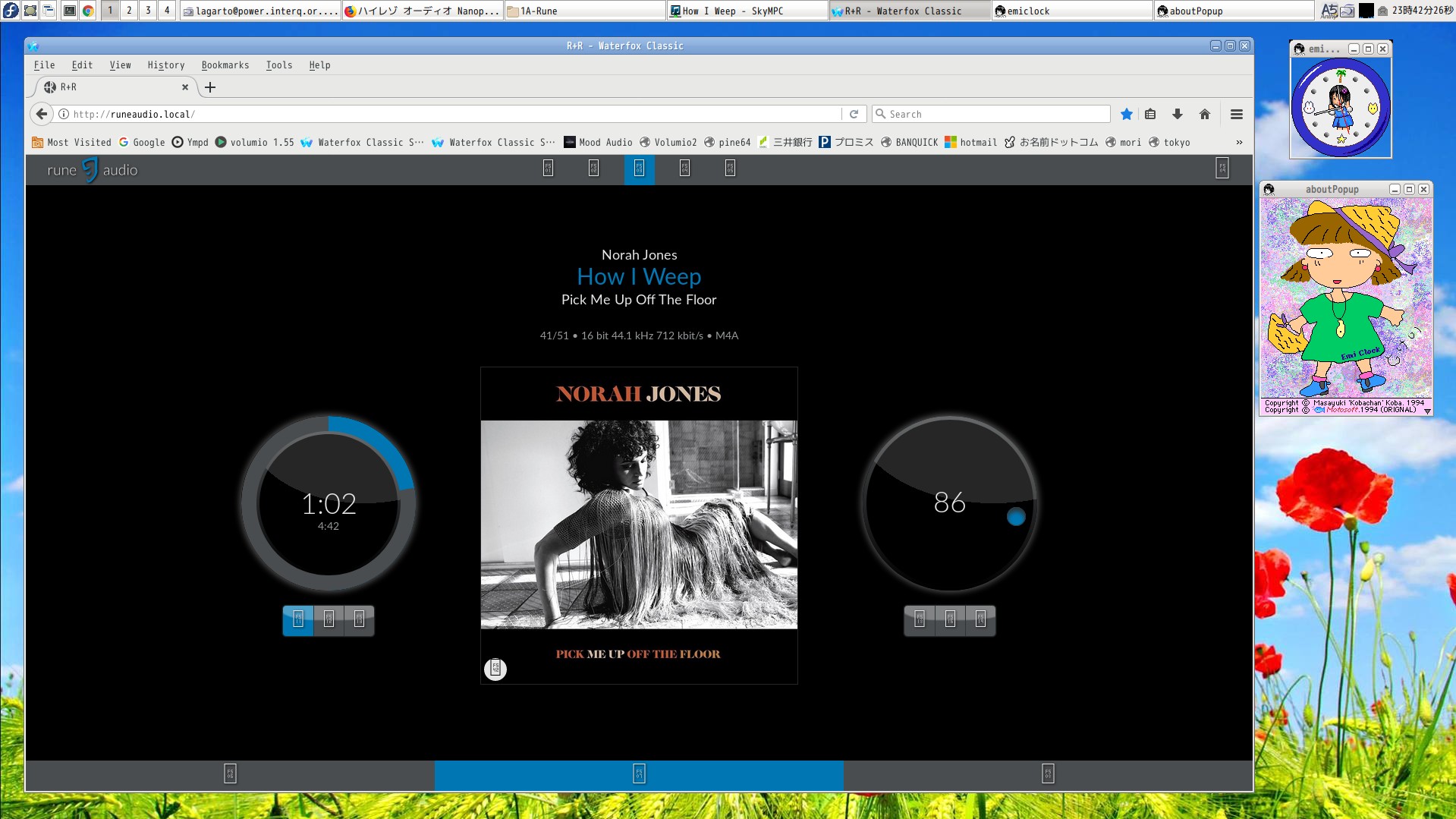Toggle the middle mute button under volume knob

(950, 620)
